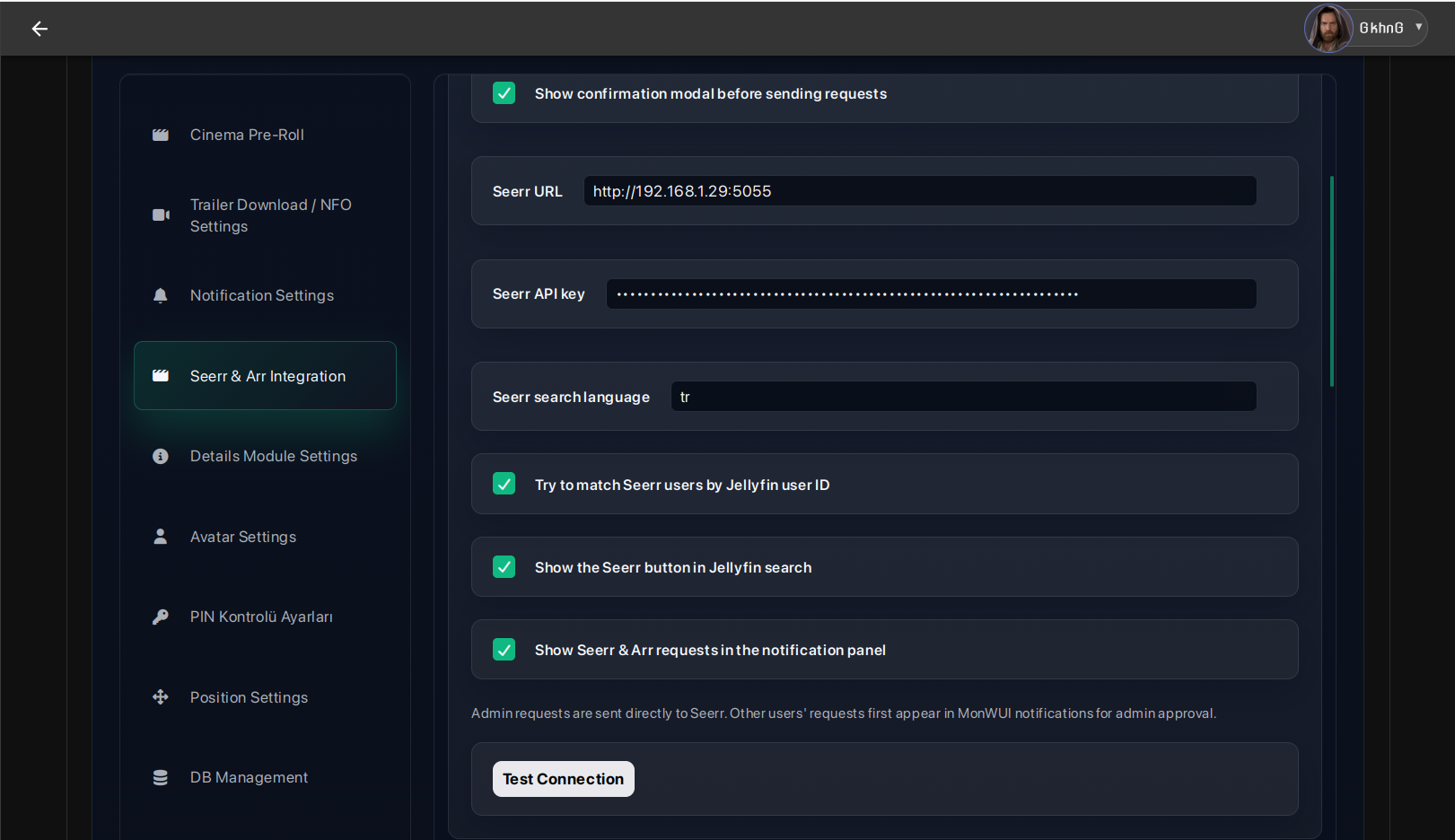The image size is (1455, 840).
Task: Open the GkhnG user avatar
Action: [x=1328, y=28]
